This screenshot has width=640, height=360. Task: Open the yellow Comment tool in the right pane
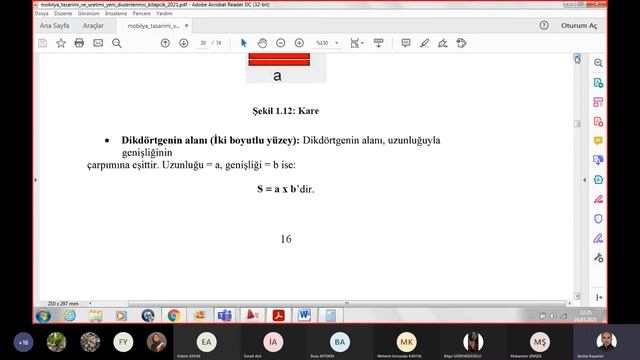pos(598,141)
